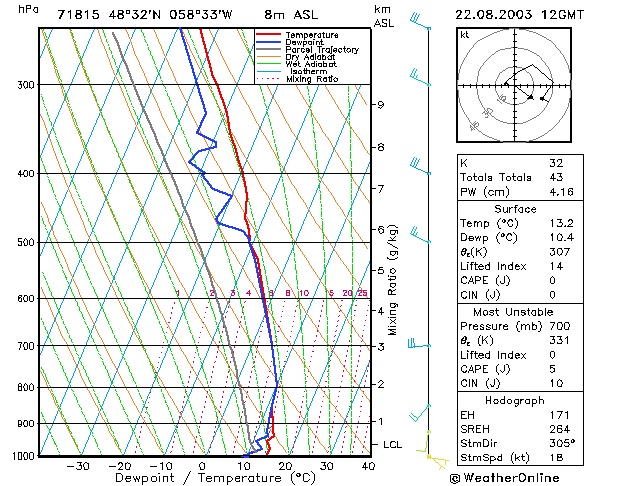Click the 'Temperature' legend label
This screenshot has width=629, height=486.
pyautogui.click(x=312, y=35)
